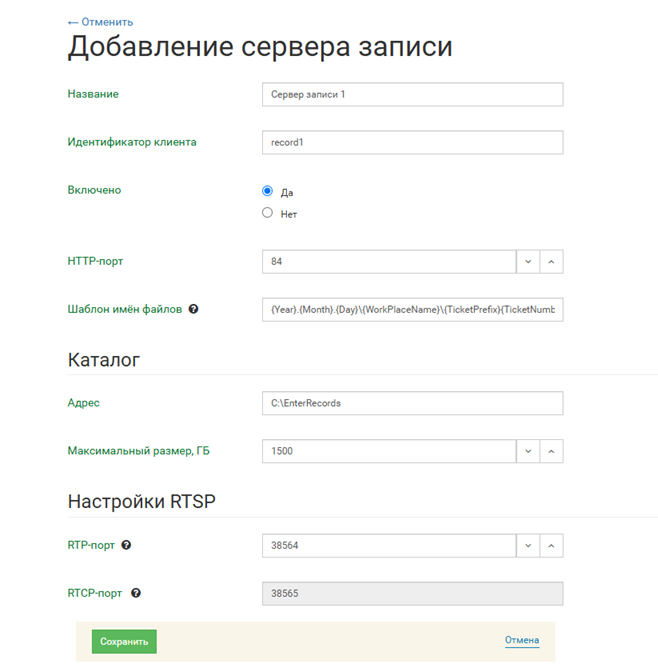Image resolution: width=658 pixels, height=668 pixels.
Task: Click the Настройки RTSP section heading
Action: tap(141, 501)
